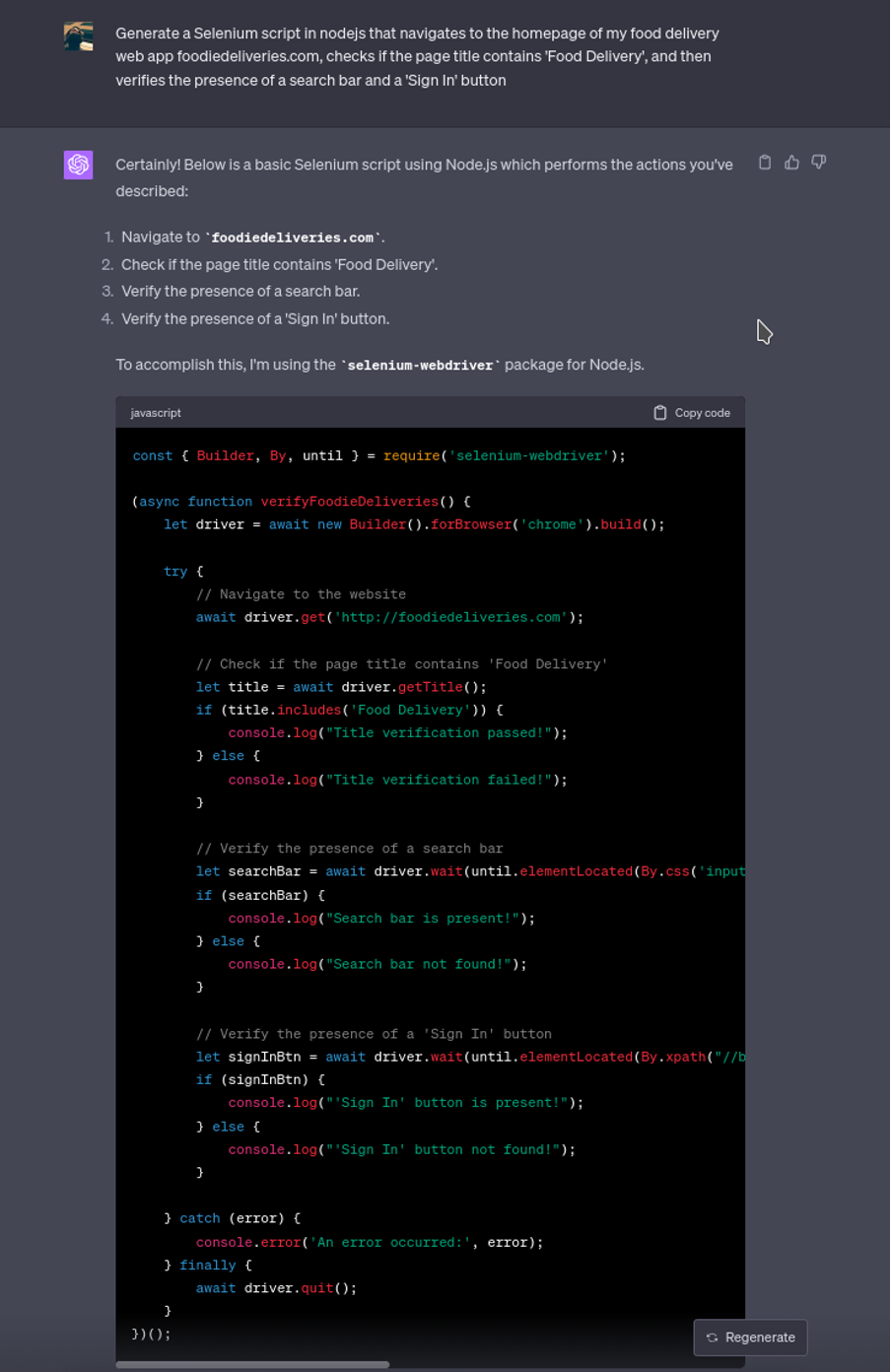The width and height of the screenshot is (891, 1372).
Task: Click the 'javascript' language label
Action: (156, 413)
